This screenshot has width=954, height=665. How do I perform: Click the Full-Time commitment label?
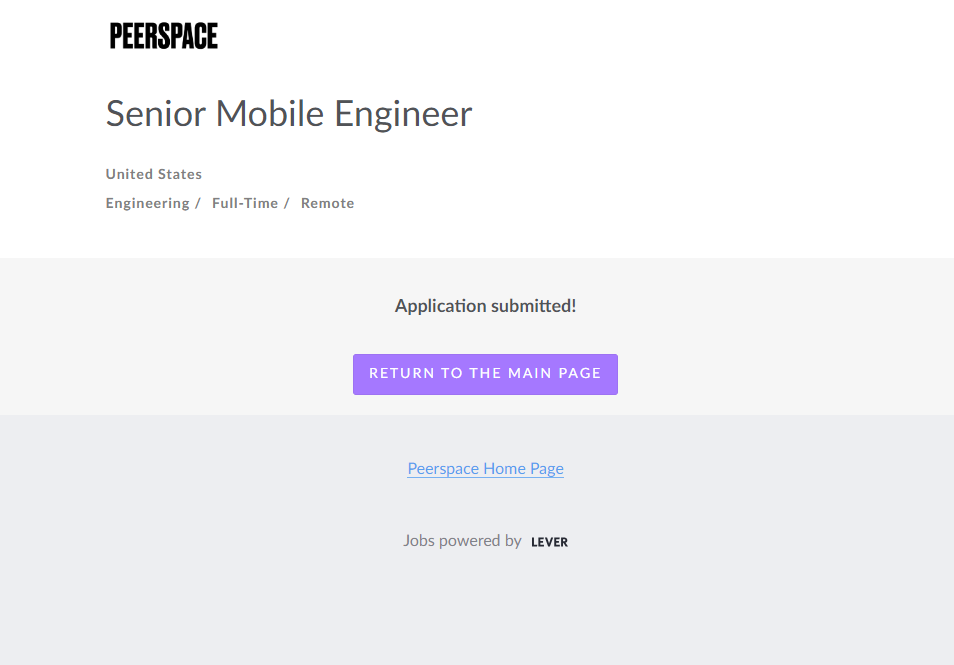point(245,203)
